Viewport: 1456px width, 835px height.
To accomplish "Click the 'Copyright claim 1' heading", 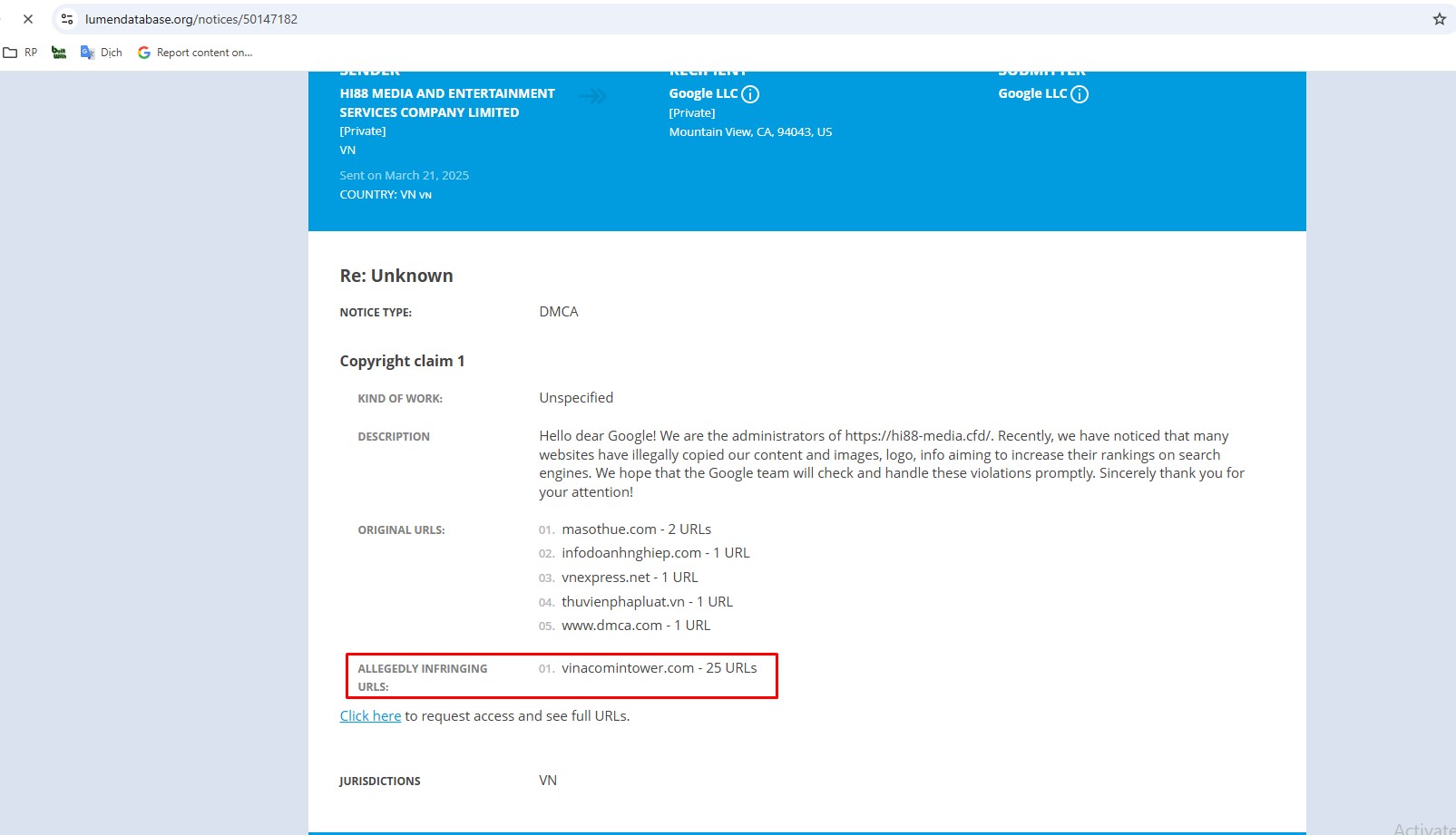I will tap(402, 361).
